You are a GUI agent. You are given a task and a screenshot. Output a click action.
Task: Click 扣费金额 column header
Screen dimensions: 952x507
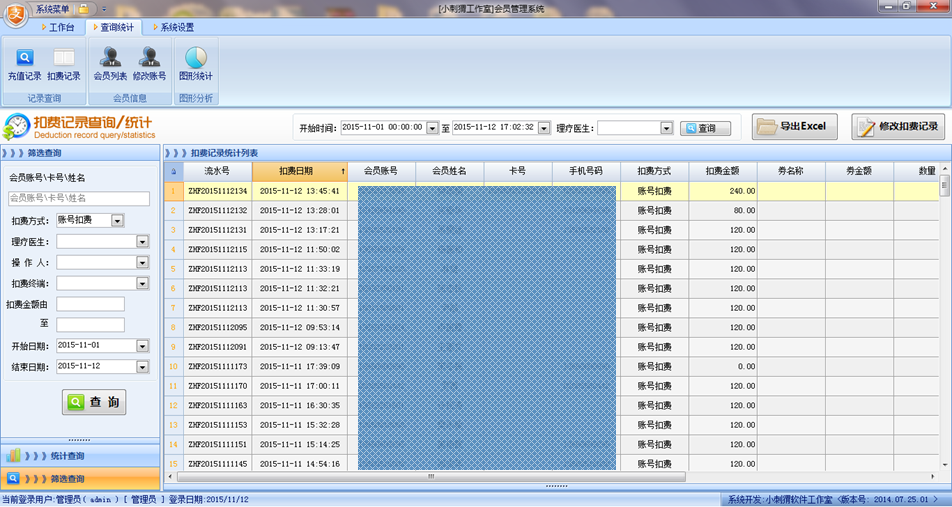coord(722,171)
